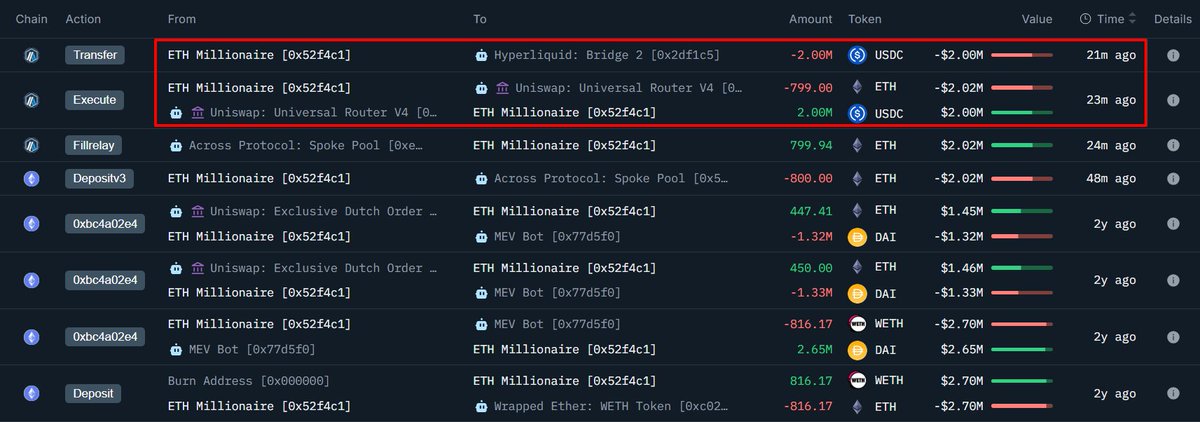Screen dimensions: 1200x422
Task: Click the chain icon beside the Transfer action
Action: [31, 55]
